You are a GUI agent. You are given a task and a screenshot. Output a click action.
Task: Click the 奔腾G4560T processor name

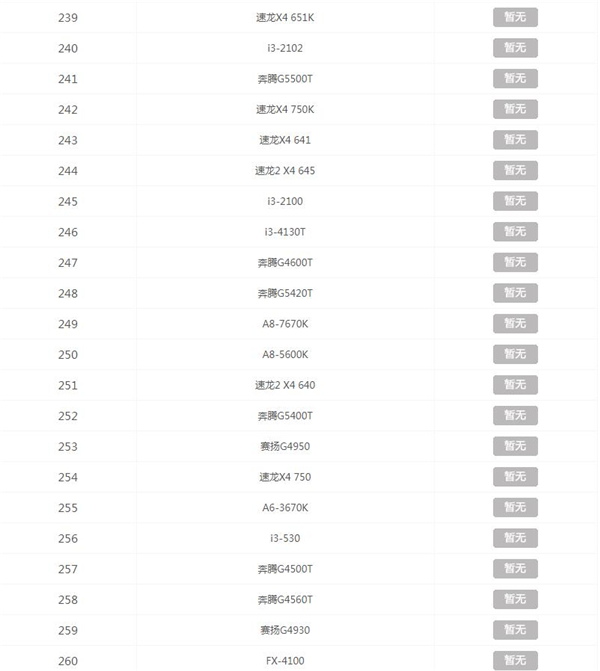point(285,599)
